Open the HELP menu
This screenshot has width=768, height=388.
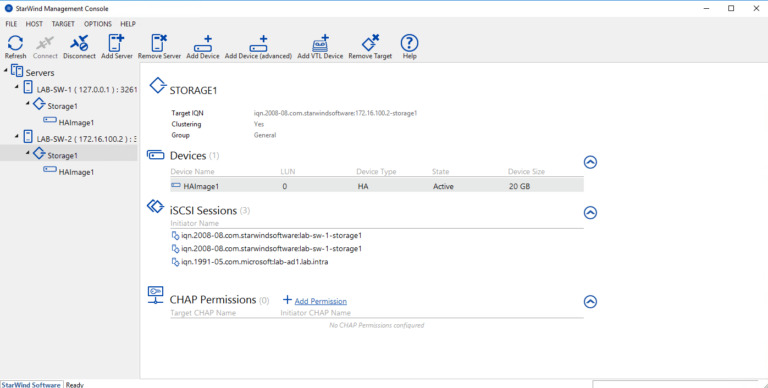[128, 24]
